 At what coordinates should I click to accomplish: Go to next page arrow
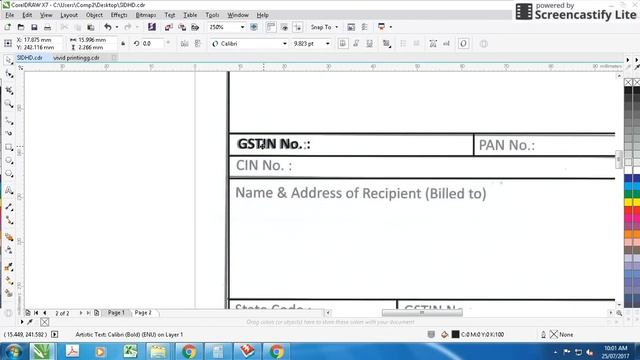(x=81, y=313)
